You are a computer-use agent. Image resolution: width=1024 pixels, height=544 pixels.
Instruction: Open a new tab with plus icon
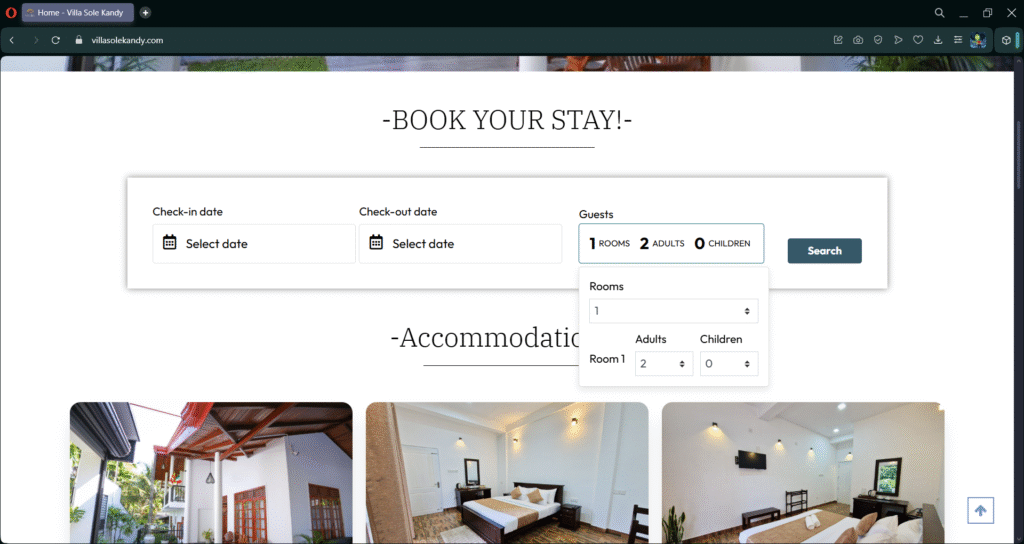pyautogui.click(x=145, y=12)
